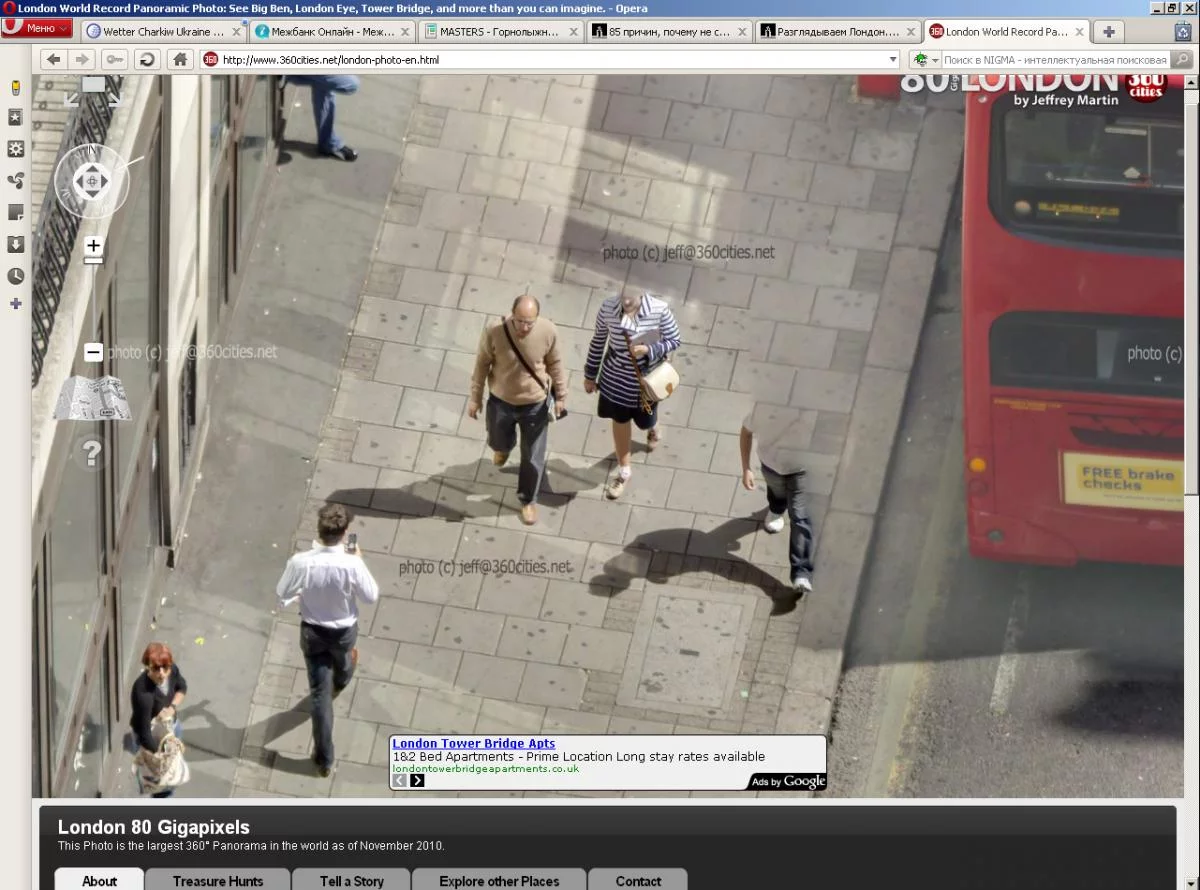The height and width of the screenshot is (890, 1200).
Task: Go to the home page icon
Action: coord(180,59)
